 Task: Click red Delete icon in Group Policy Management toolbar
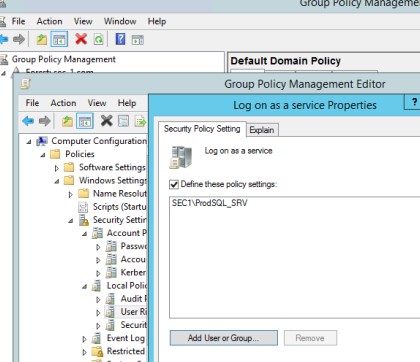[x=81, y=39]
